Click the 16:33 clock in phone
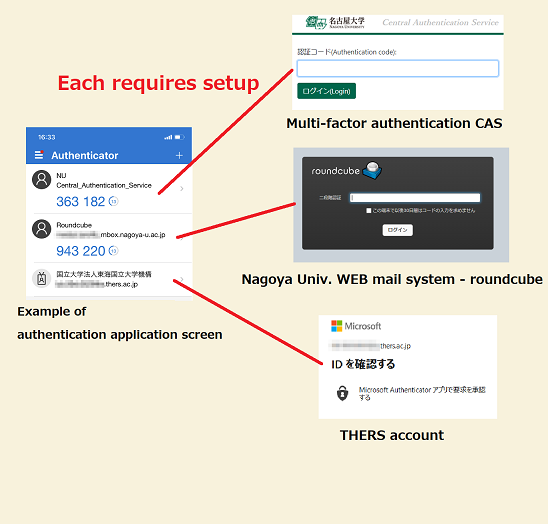548x524 pixels. 47,137
